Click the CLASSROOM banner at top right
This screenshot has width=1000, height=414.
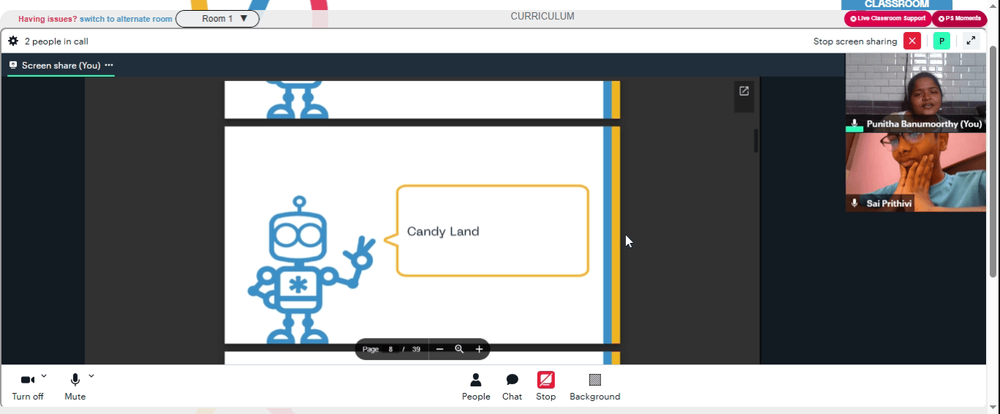tap(896, 4)
